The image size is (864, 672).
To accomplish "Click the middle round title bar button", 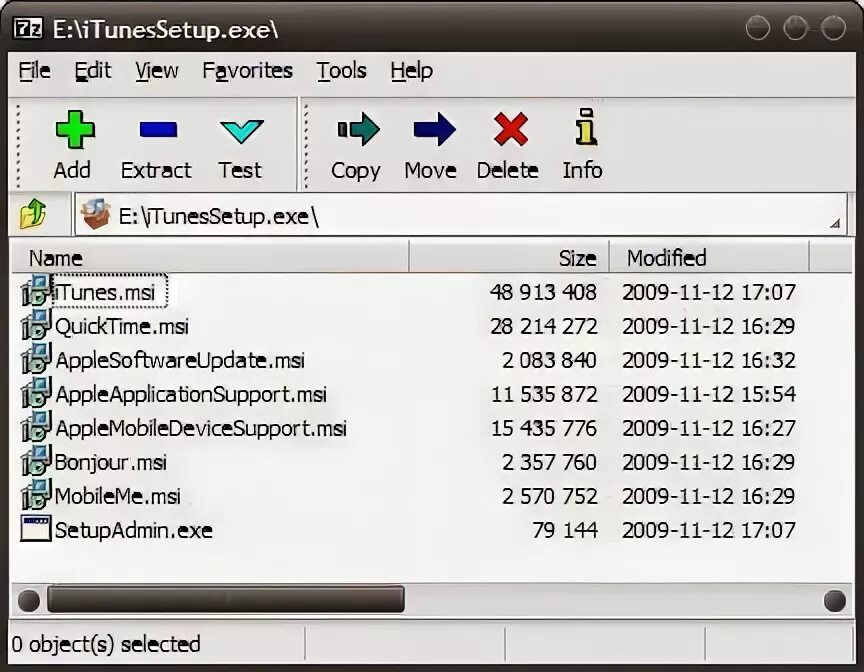I will point(796,28).
